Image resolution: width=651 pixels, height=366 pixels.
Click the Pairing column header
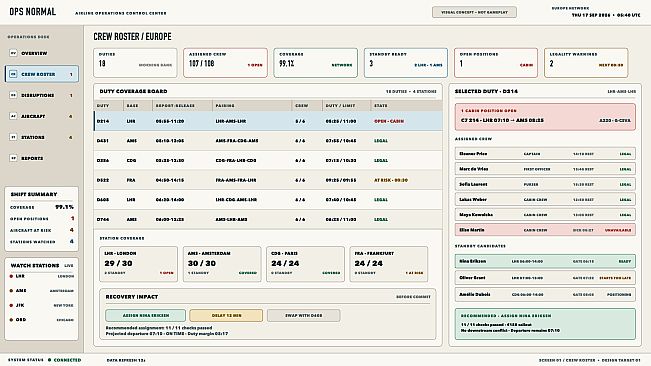[x=252, y=106]
